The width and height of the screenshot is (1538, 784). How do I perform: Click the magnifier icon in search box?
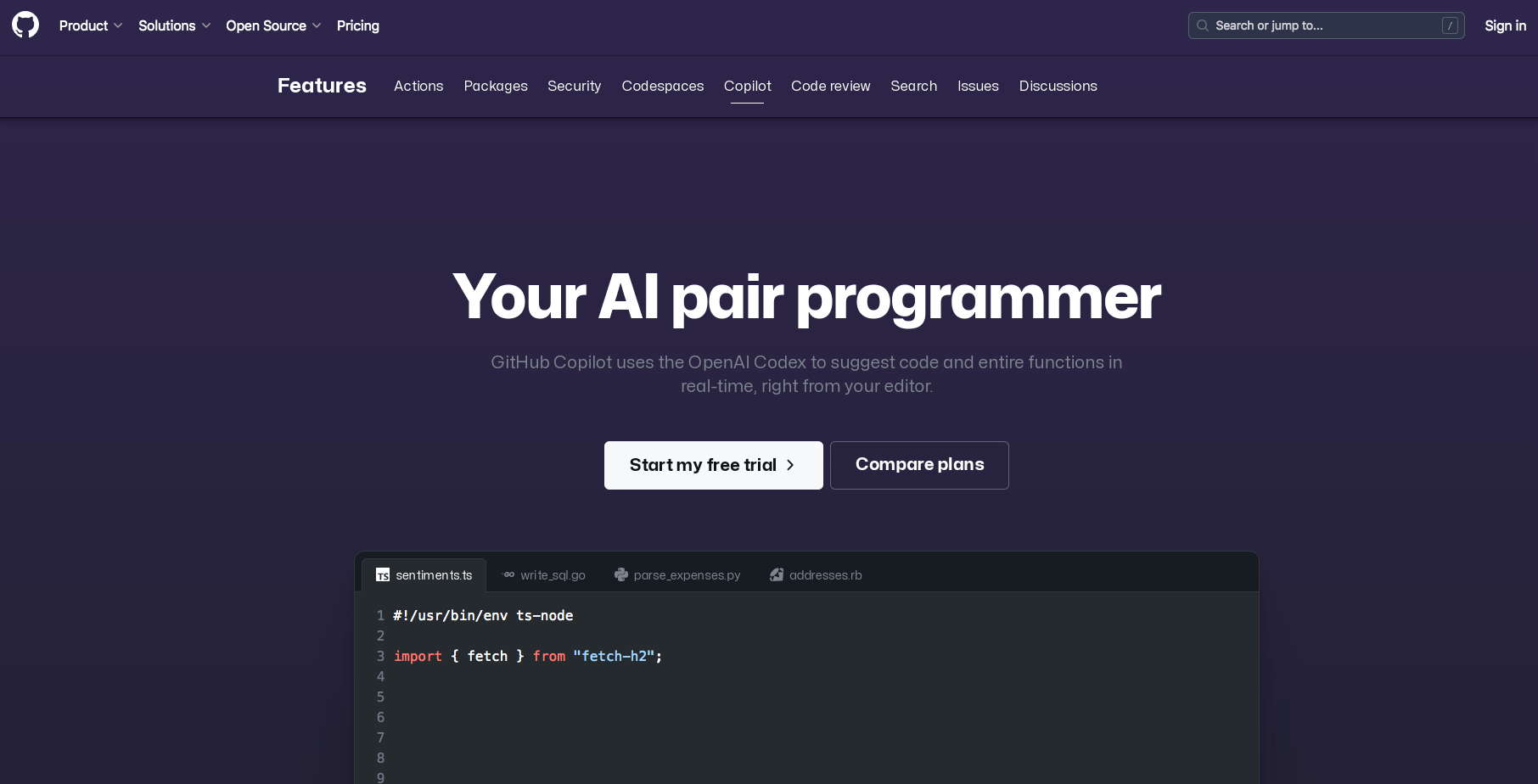[1202, 25]
